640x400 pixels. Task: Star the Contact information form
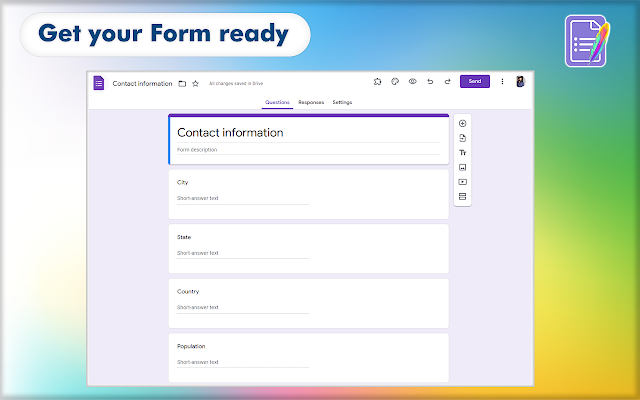point(196,84)
